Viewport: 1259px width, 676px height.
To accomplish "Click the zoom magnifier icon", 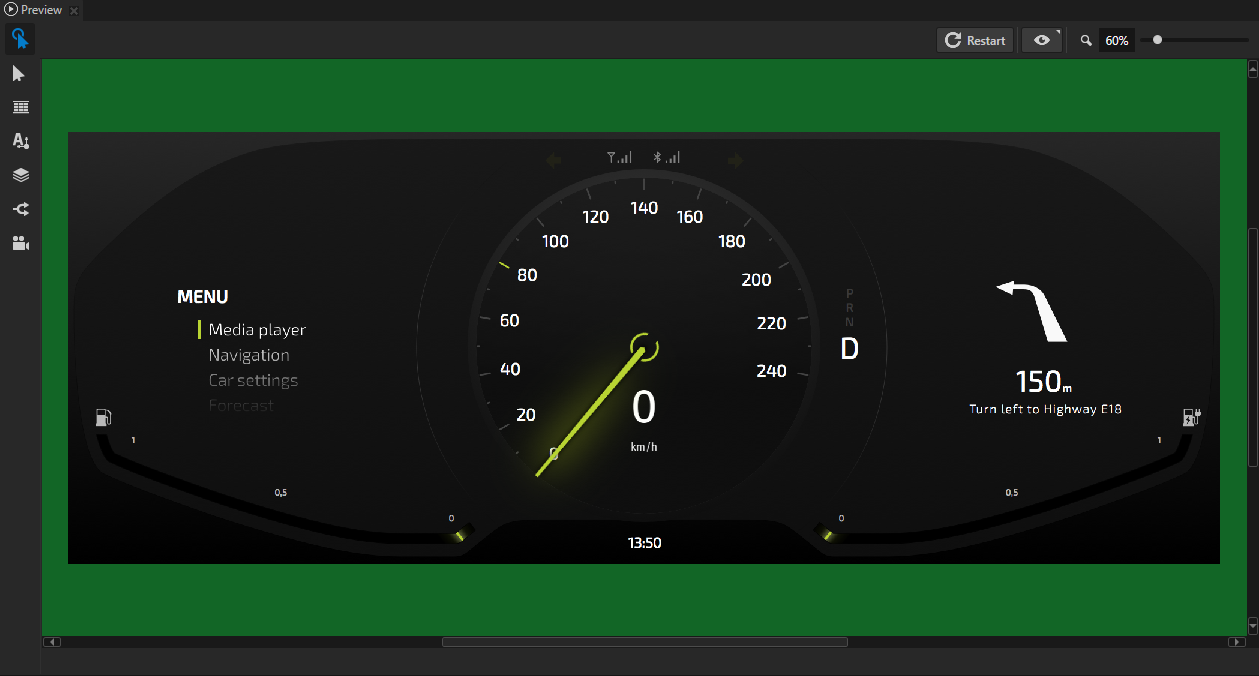I will click(x=1086, y=41).
